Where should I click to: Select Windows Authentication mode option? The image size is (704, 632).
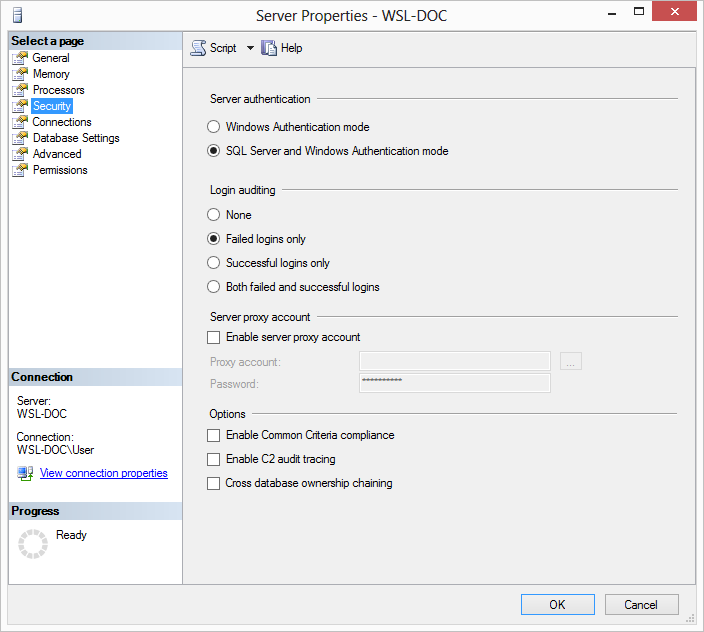213,127
